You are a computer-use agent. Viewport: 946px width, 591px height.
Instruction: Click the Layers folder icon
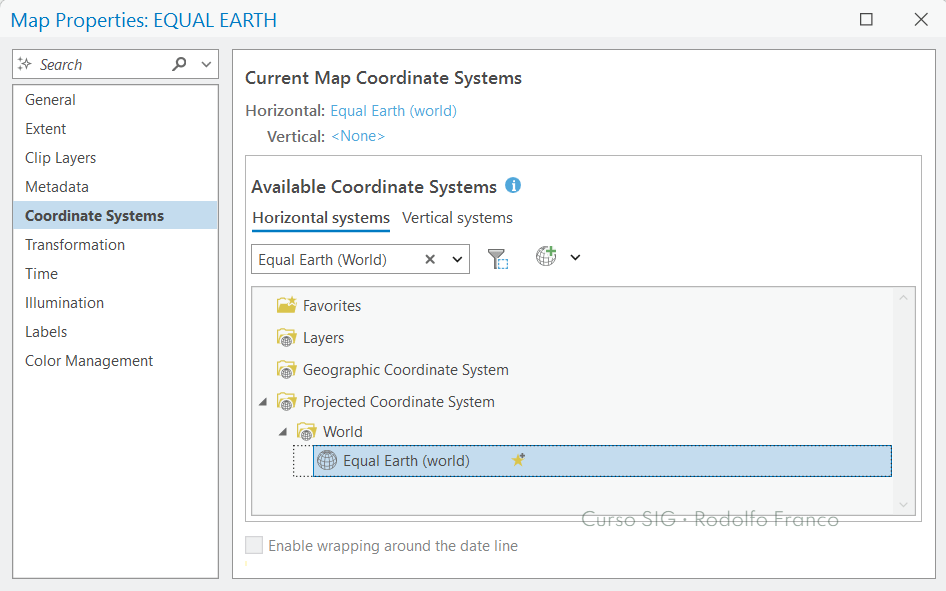(287, 338)
